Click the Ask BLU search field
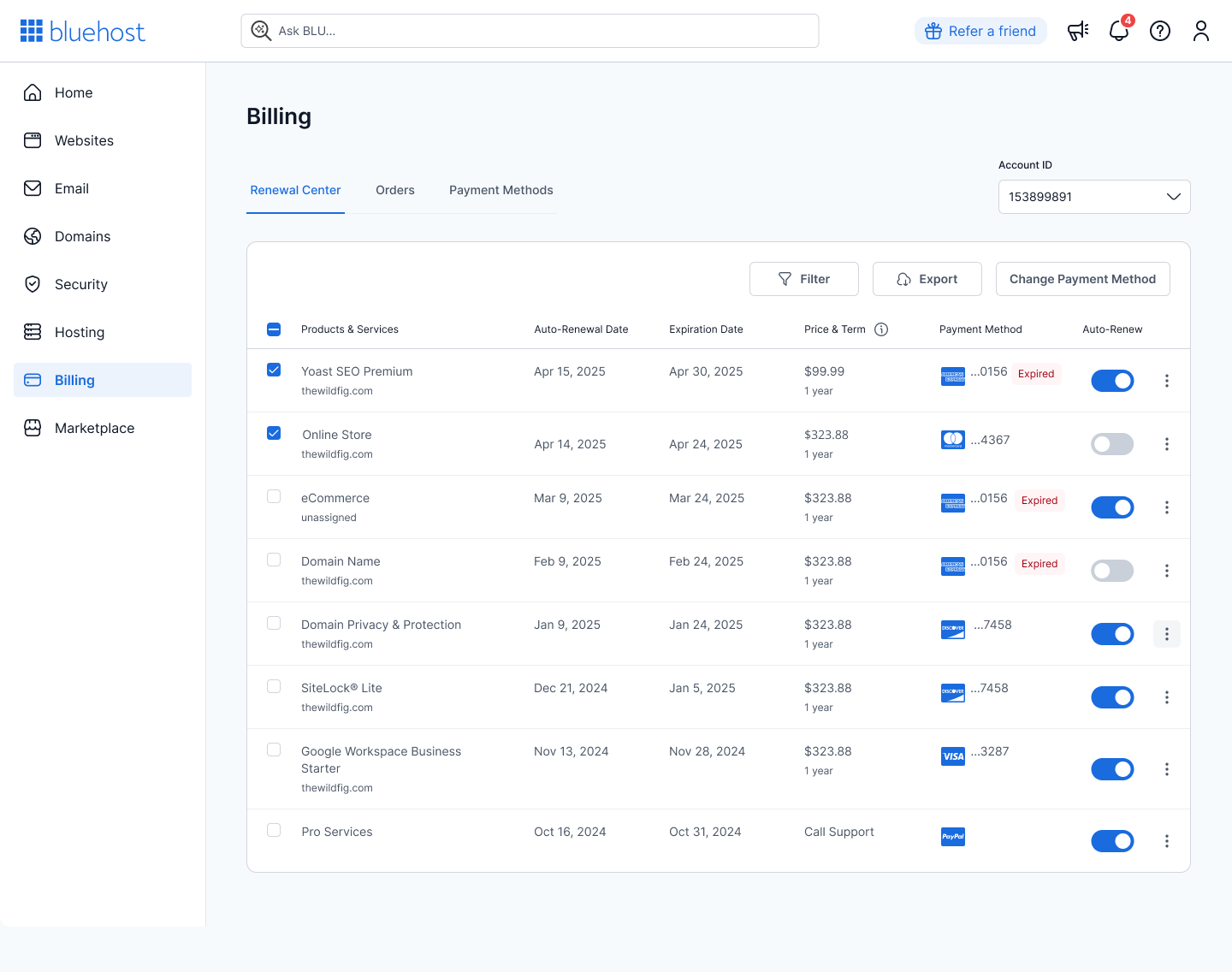The image size is (1232, 972). [530, 31]
